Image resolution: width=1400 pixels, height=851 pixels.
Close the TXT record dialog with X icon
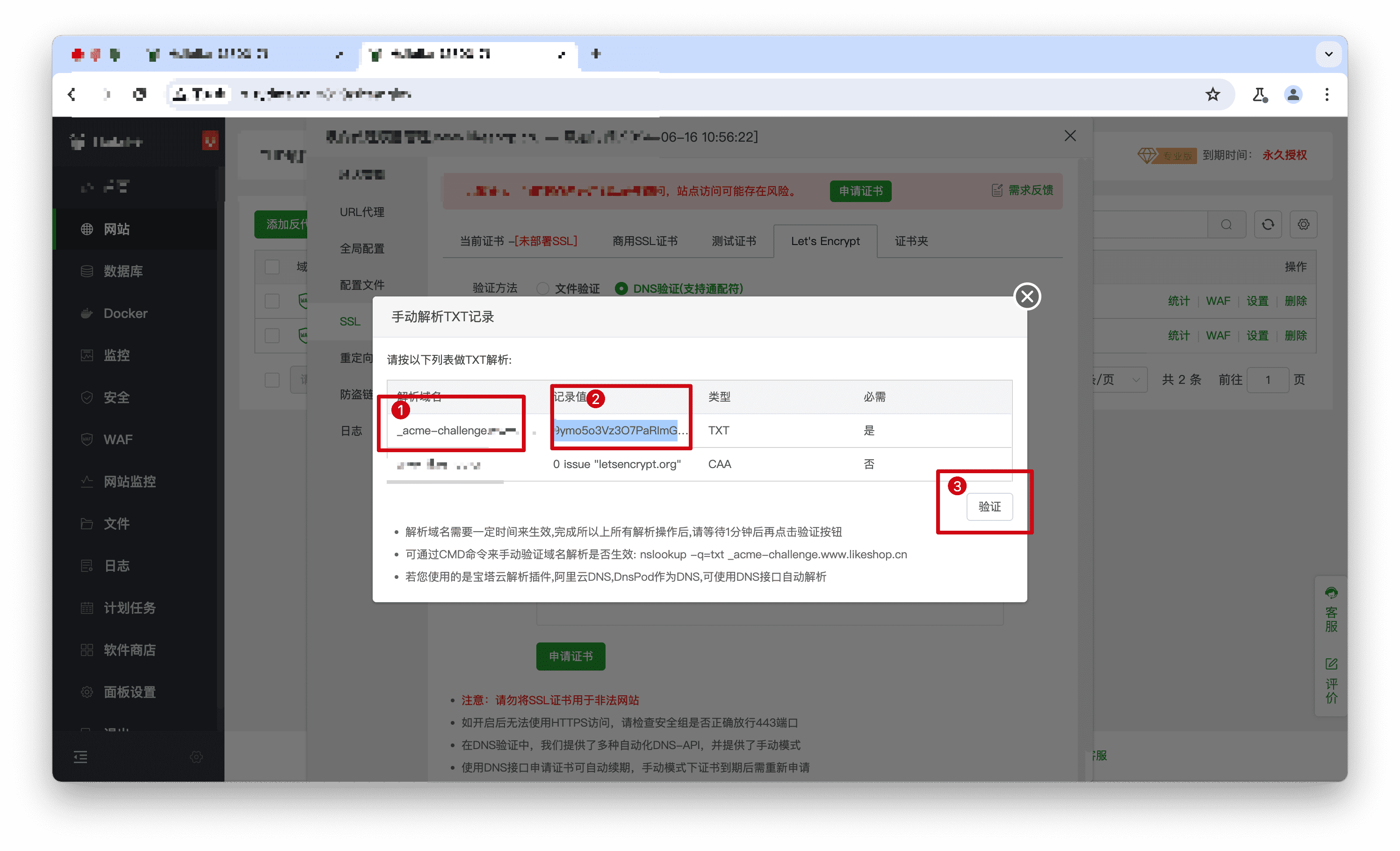1027,296
